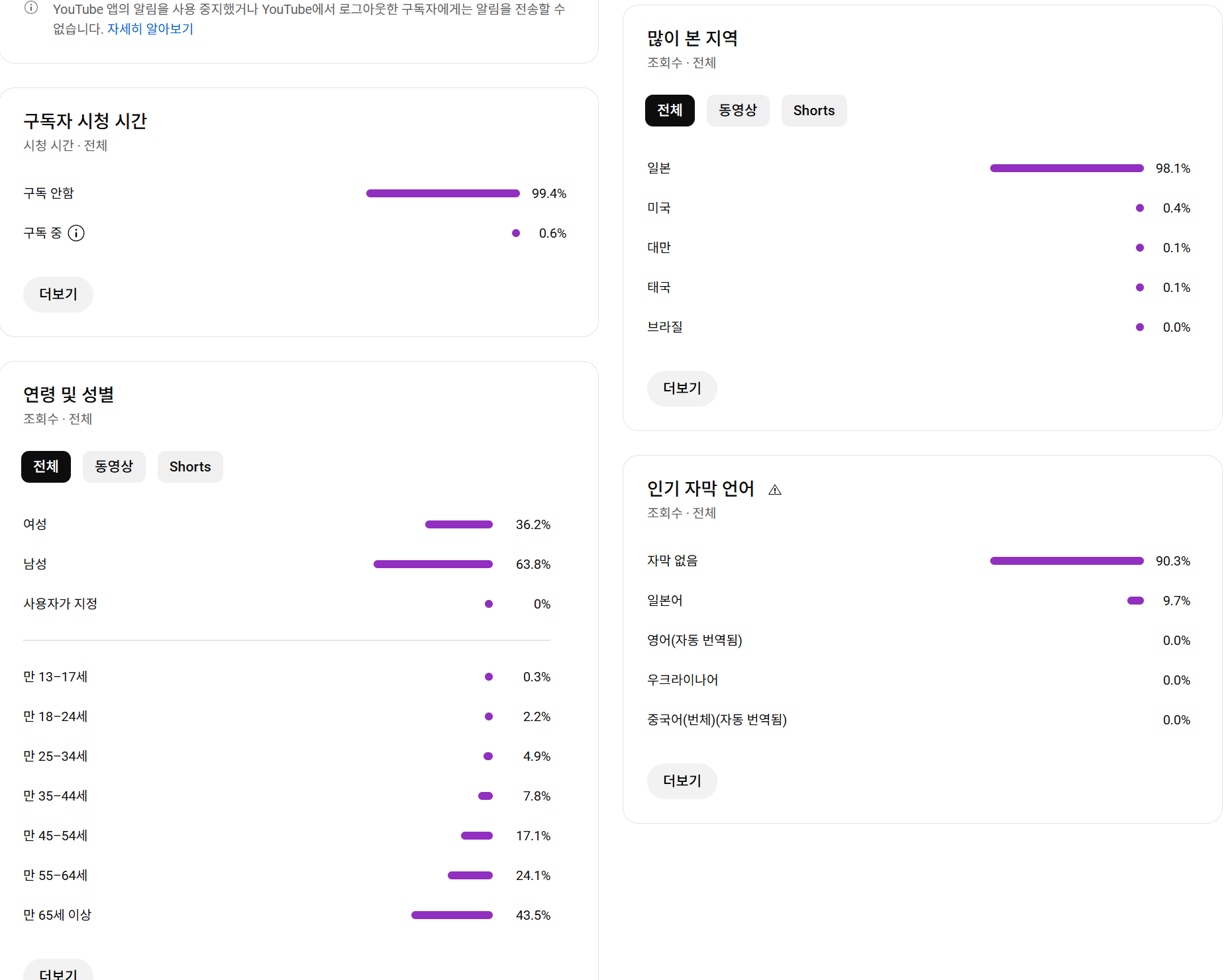
Task: Click the 일본어 subtitle language label
Action: click(665, 601)
